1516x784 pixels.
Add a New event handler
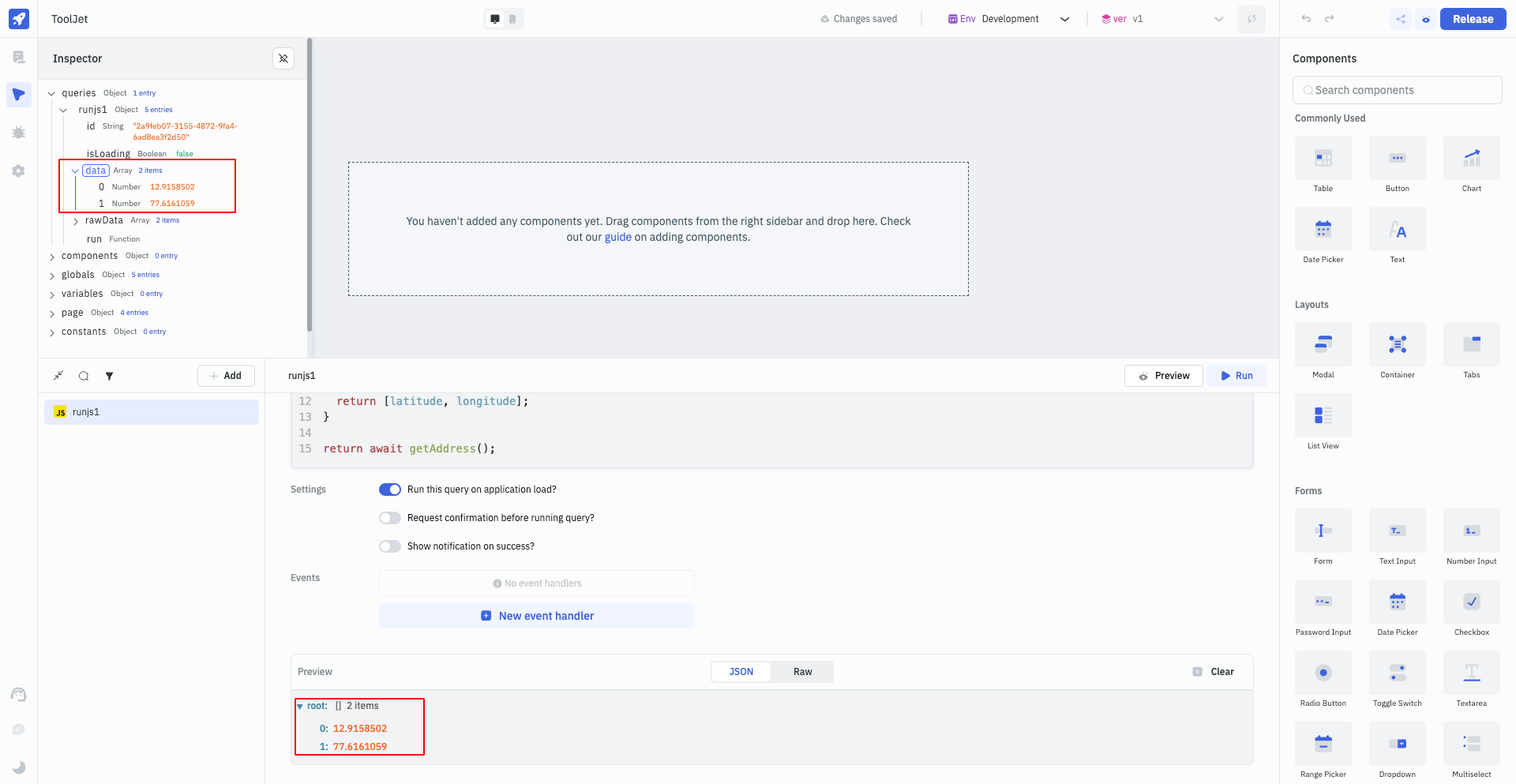tap(537, 616)
